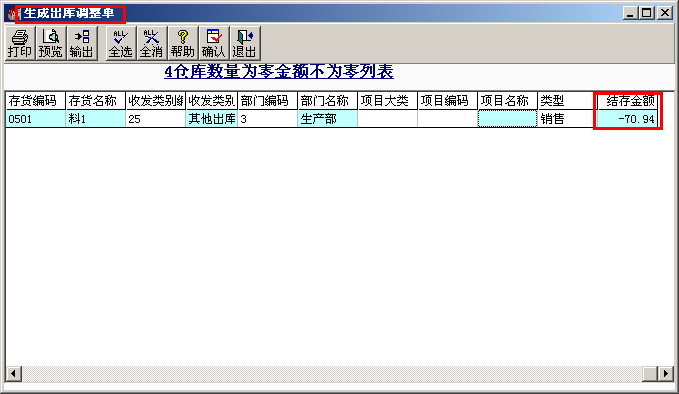Select the -70.94 balance amount cell
Image resolution: width=679 pixels, height=394 pixels.
point(627,119)
